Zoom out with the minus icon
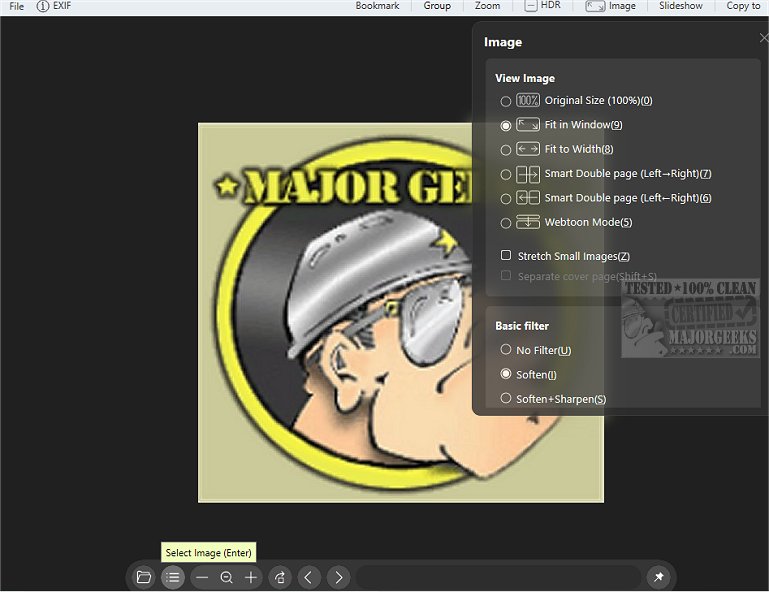 [x=202, y=577]
